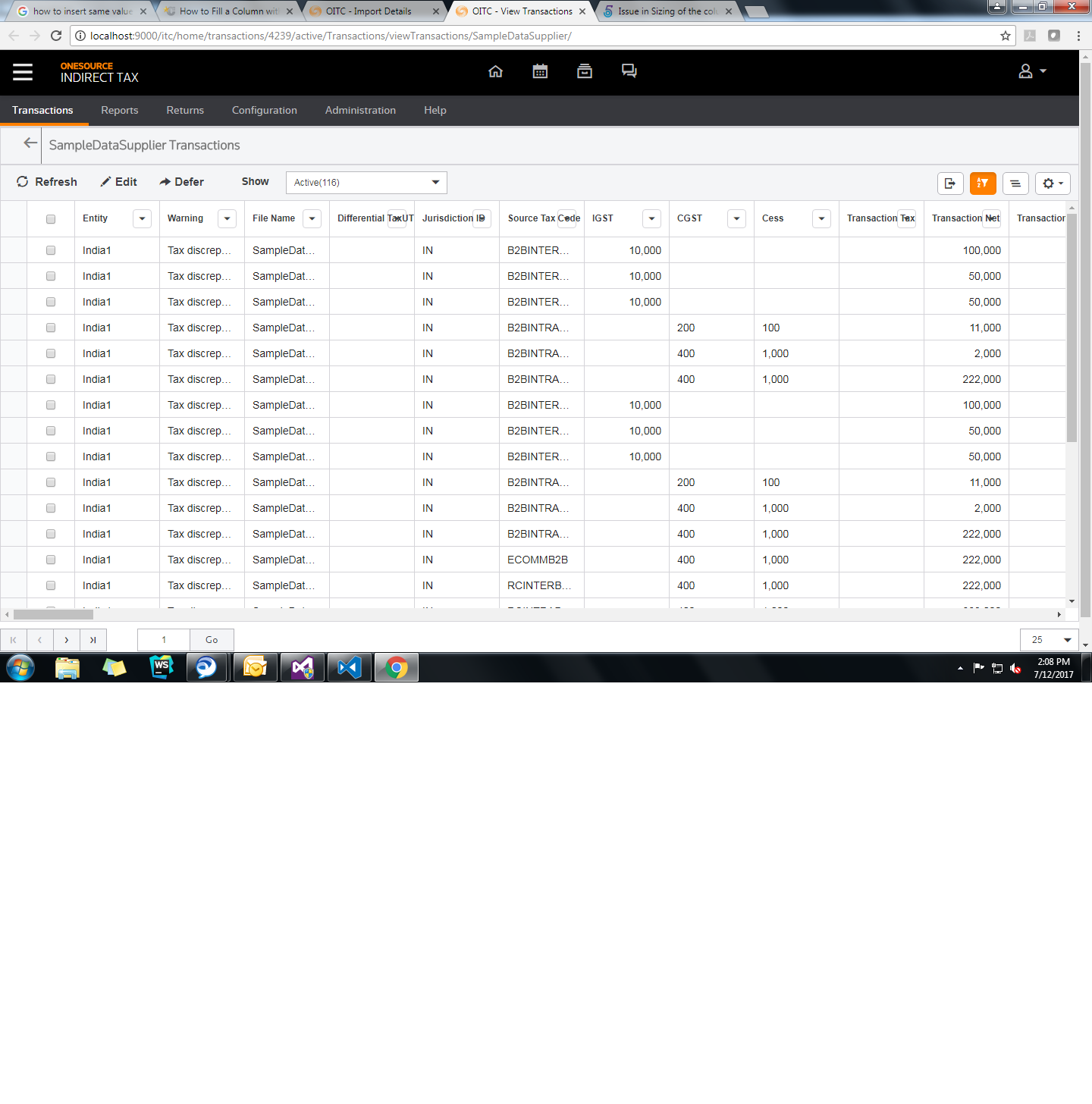Click the orange sort filter icon
This screenshot has height=1104, width=1092.
(983, 183)
